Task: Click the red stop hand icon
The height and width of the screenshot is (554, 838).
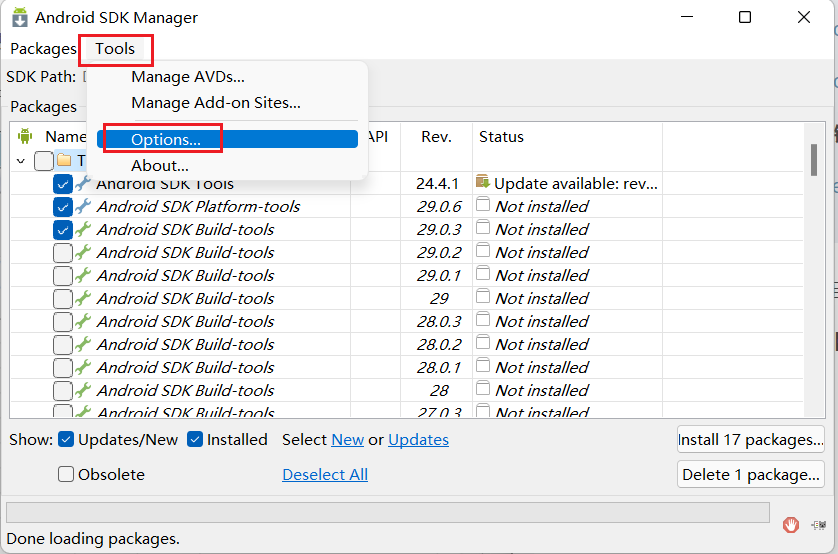Action: click(x=791, y=525)
